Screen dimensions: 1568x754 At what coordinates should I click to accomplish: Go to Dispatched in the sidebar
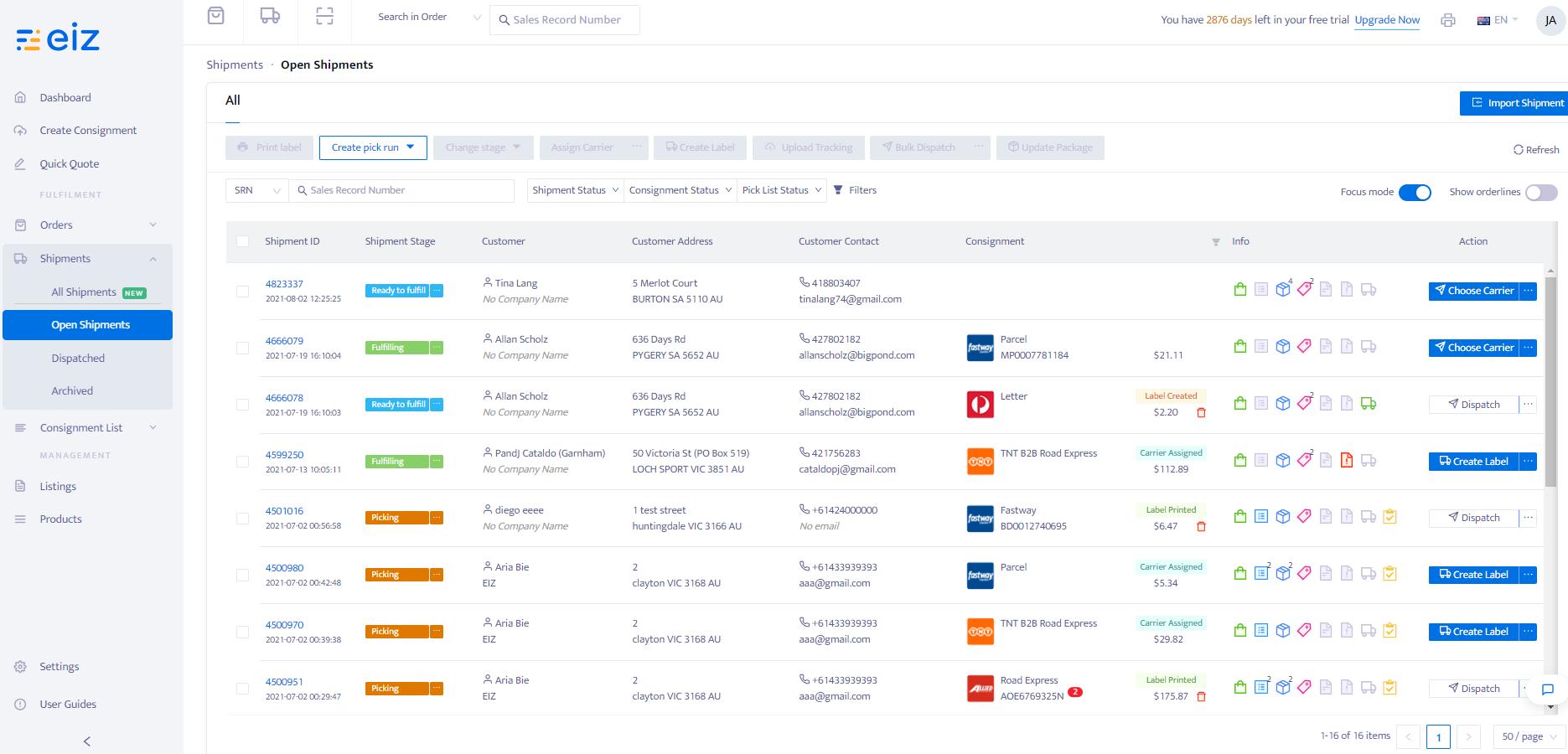[x=78, y=358]
